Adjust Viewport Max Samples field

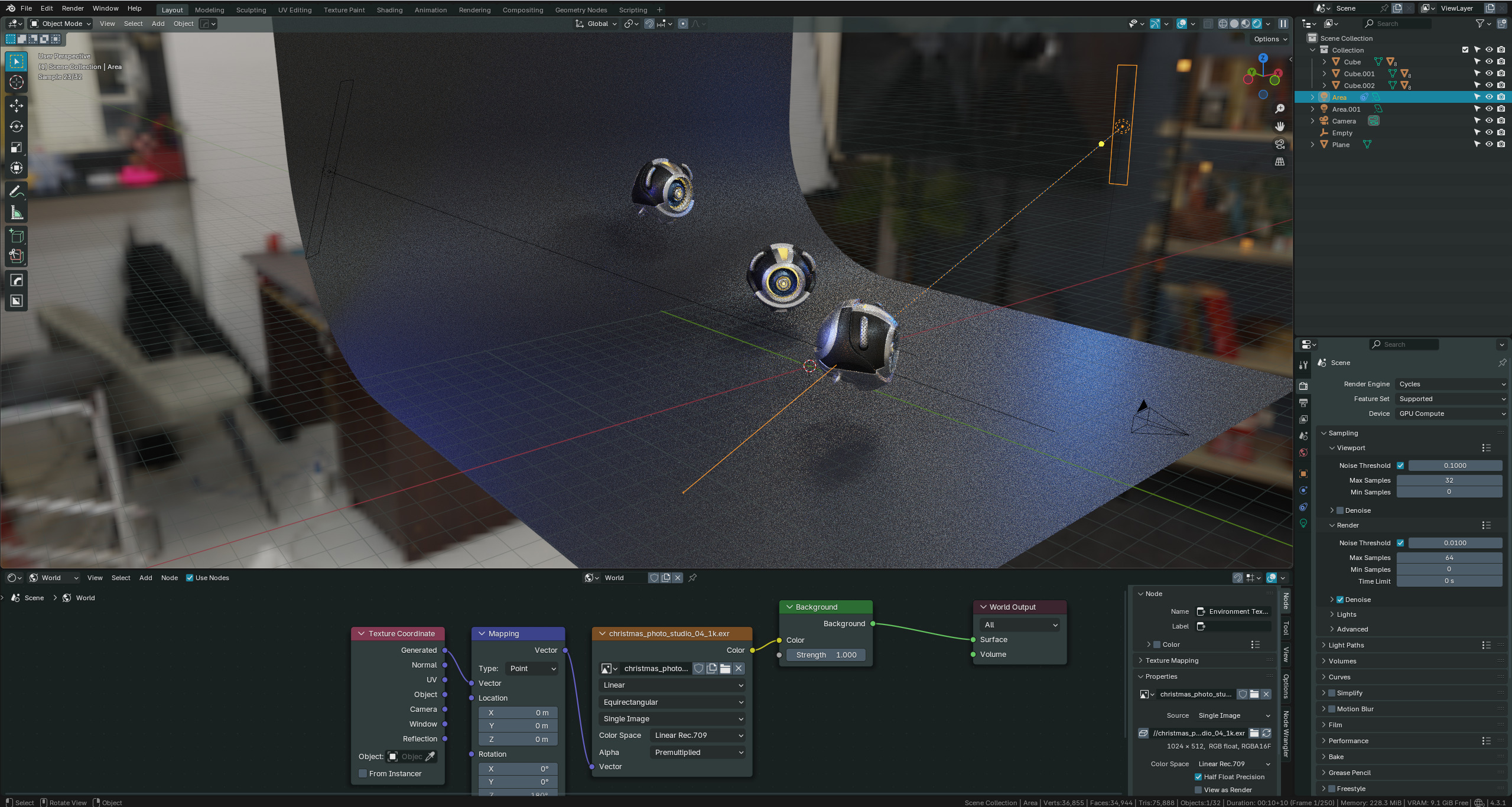1449,480
